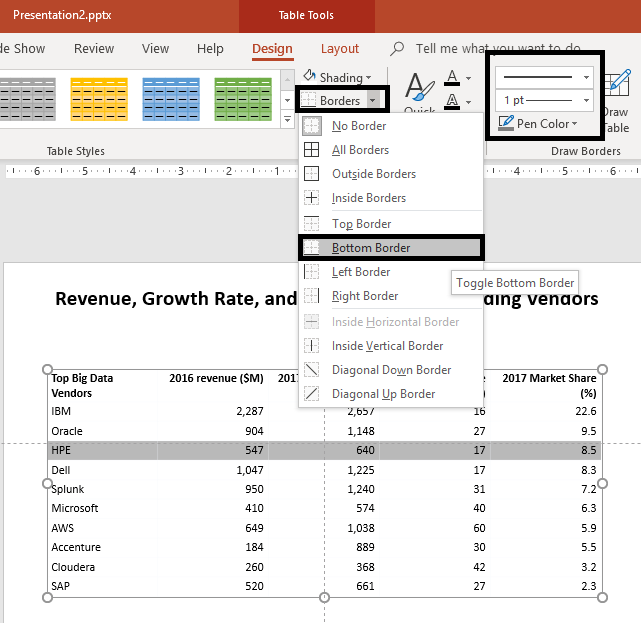Click the Text Outline letter A icon
Screen dimensions: 641x623
pyautogui.click(x=452, y=101)
